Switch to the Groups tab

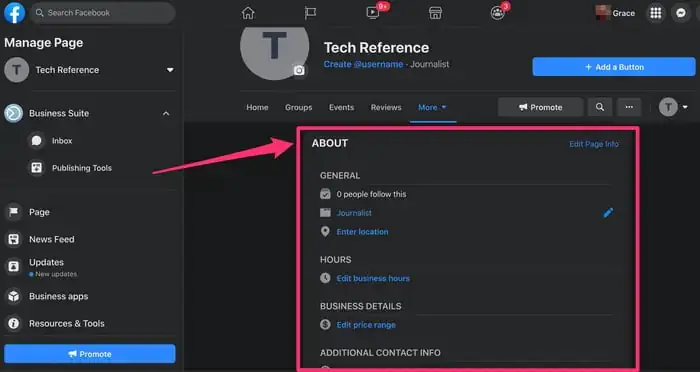click(x=299, y=108)
